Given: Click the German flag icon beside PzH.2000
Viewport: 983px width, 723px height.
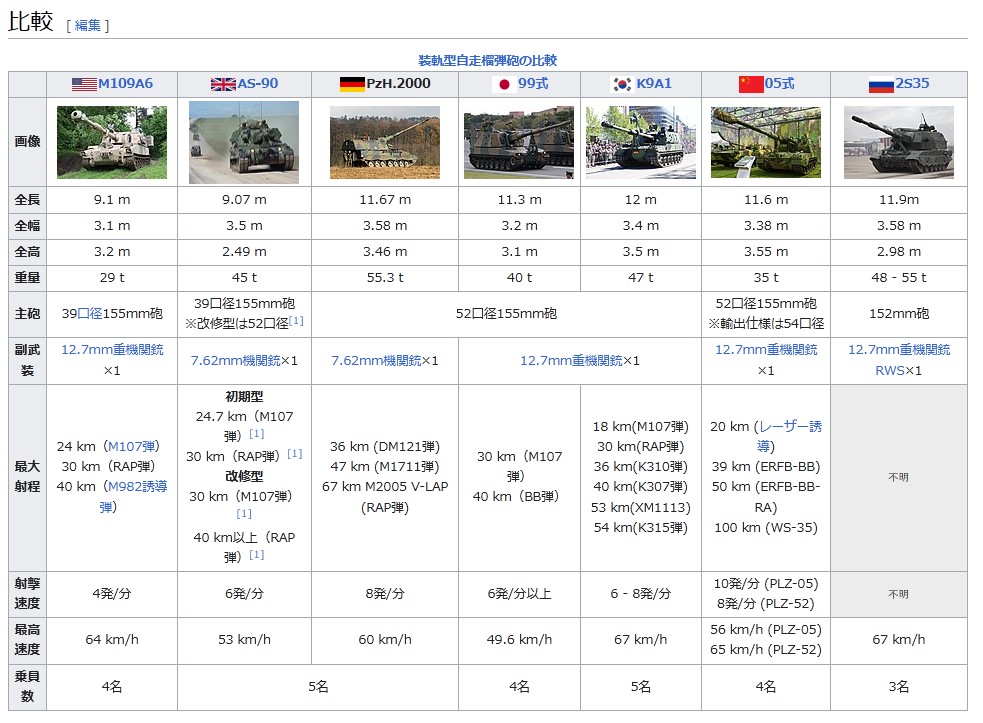Looking at the screenshot, I should (352, 84).
